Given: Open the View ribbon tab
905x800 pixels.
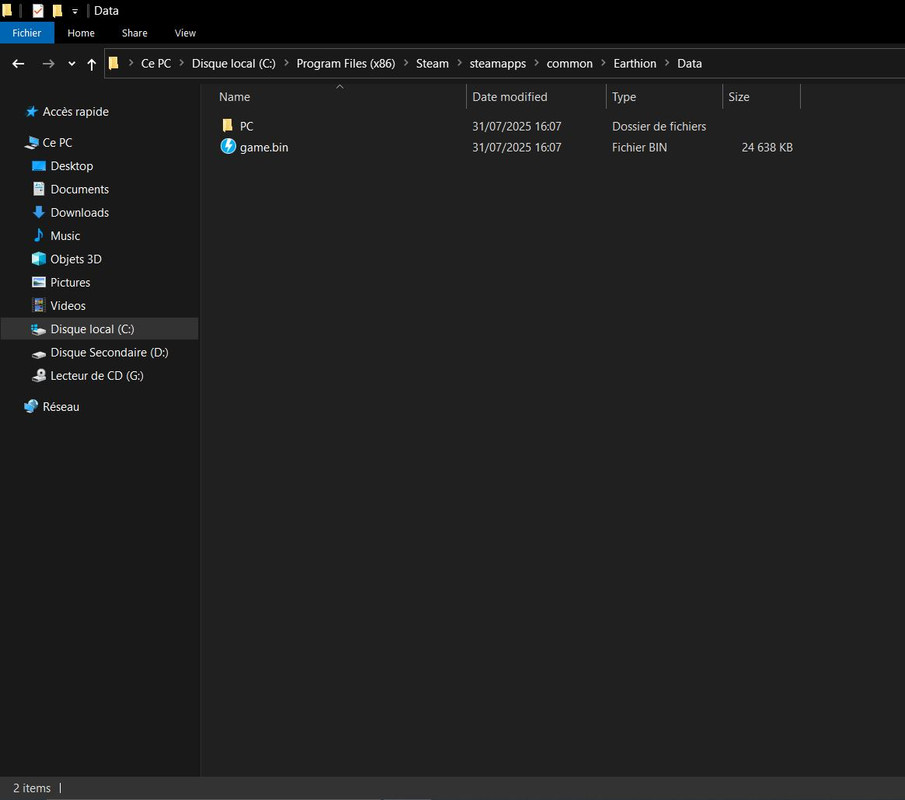Looking at the screenshot, I should [x=185, y=33].
